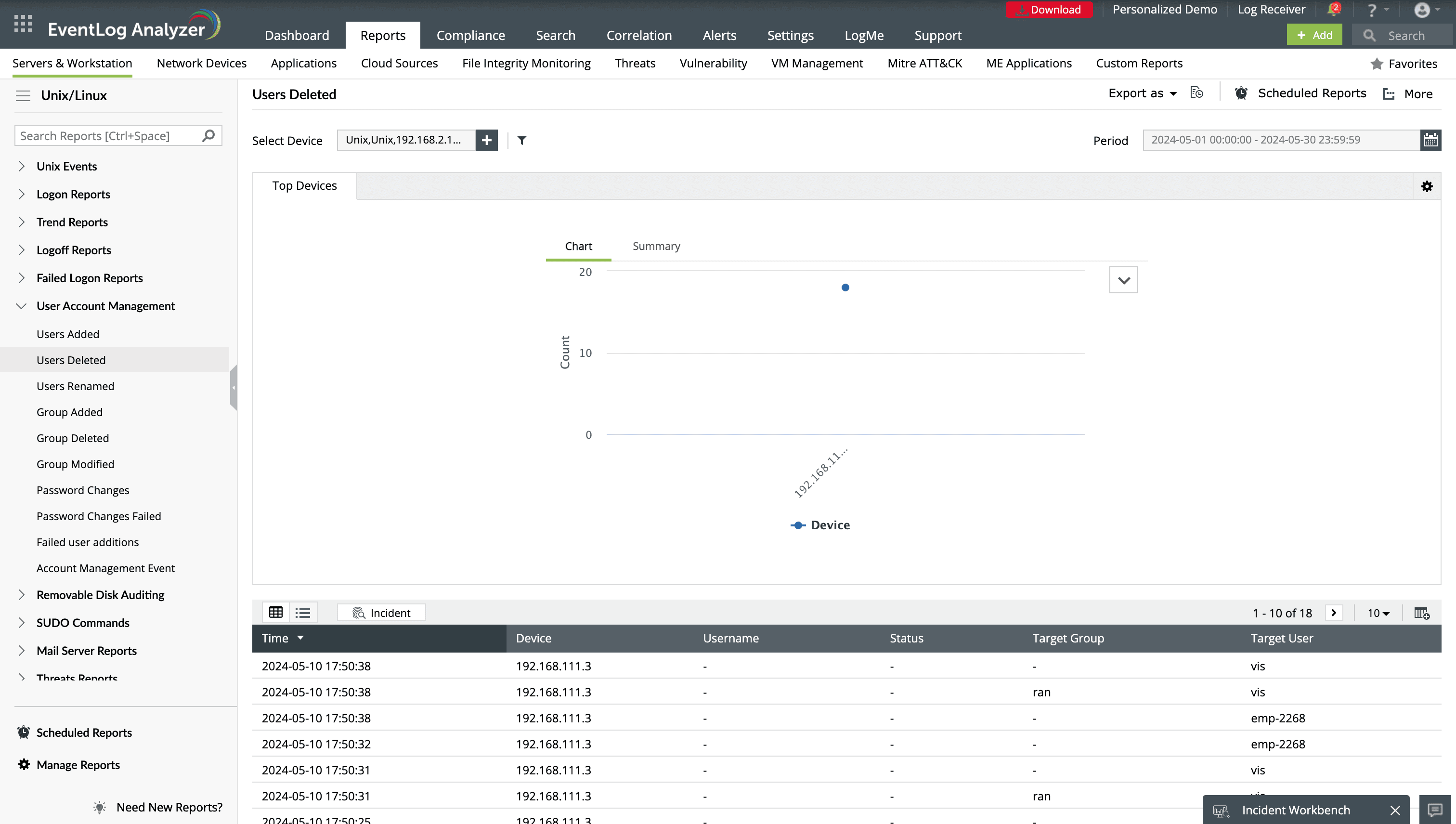Switch to list view toggle
The image size is (1456, 824).
(x=303, y=612)
